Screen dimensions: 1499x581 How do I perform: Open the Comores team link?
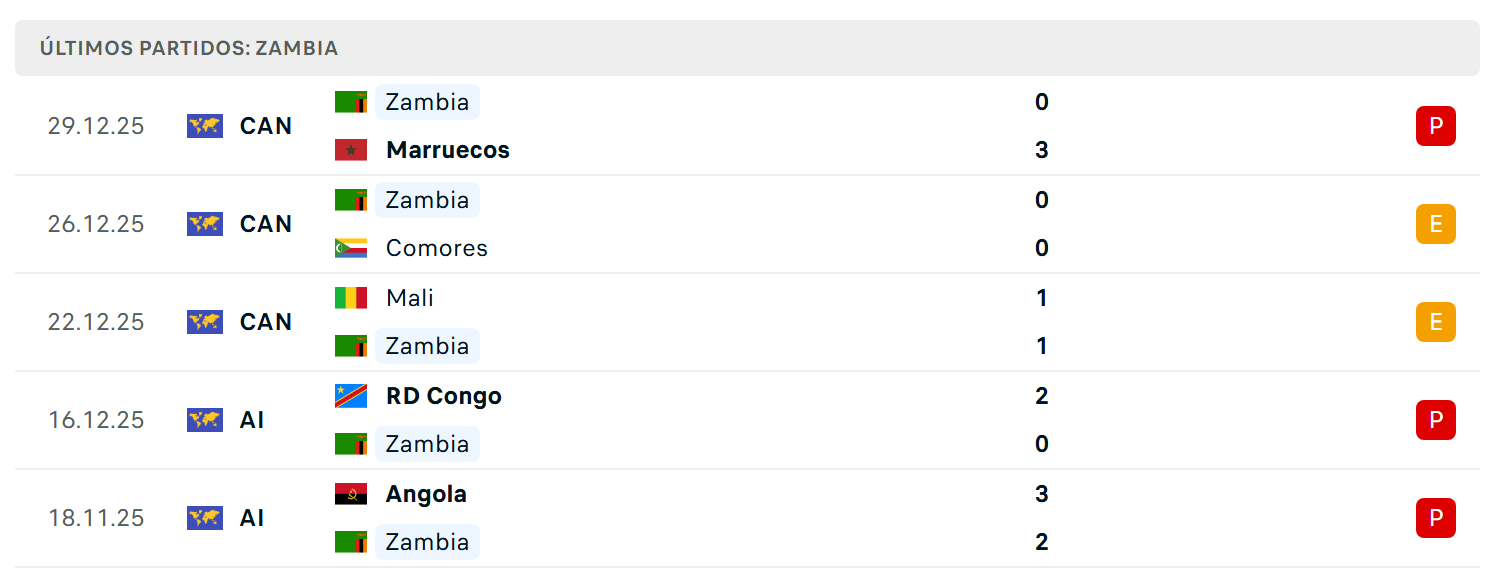pos(437,248)
